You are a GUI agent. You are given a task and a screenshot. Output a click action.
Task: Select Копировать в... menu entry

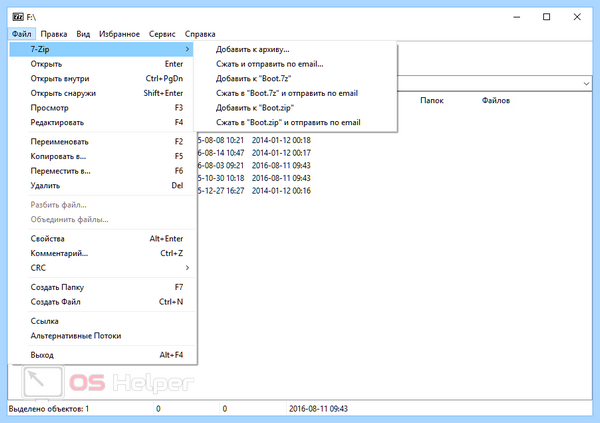tap(101, 156)
